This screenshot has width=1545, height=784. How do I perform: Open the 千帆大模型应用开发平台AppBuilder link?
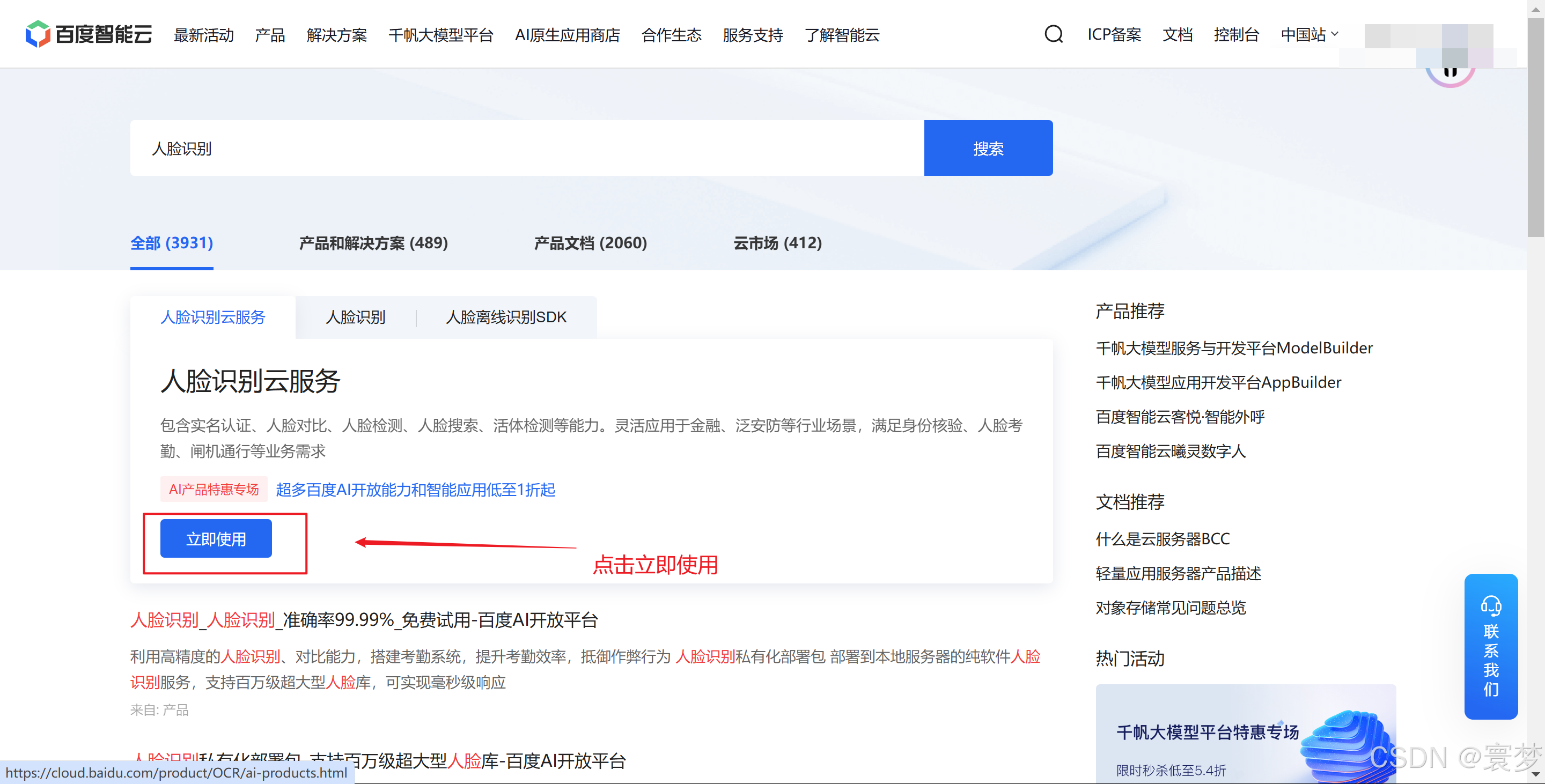point(1218,382)
